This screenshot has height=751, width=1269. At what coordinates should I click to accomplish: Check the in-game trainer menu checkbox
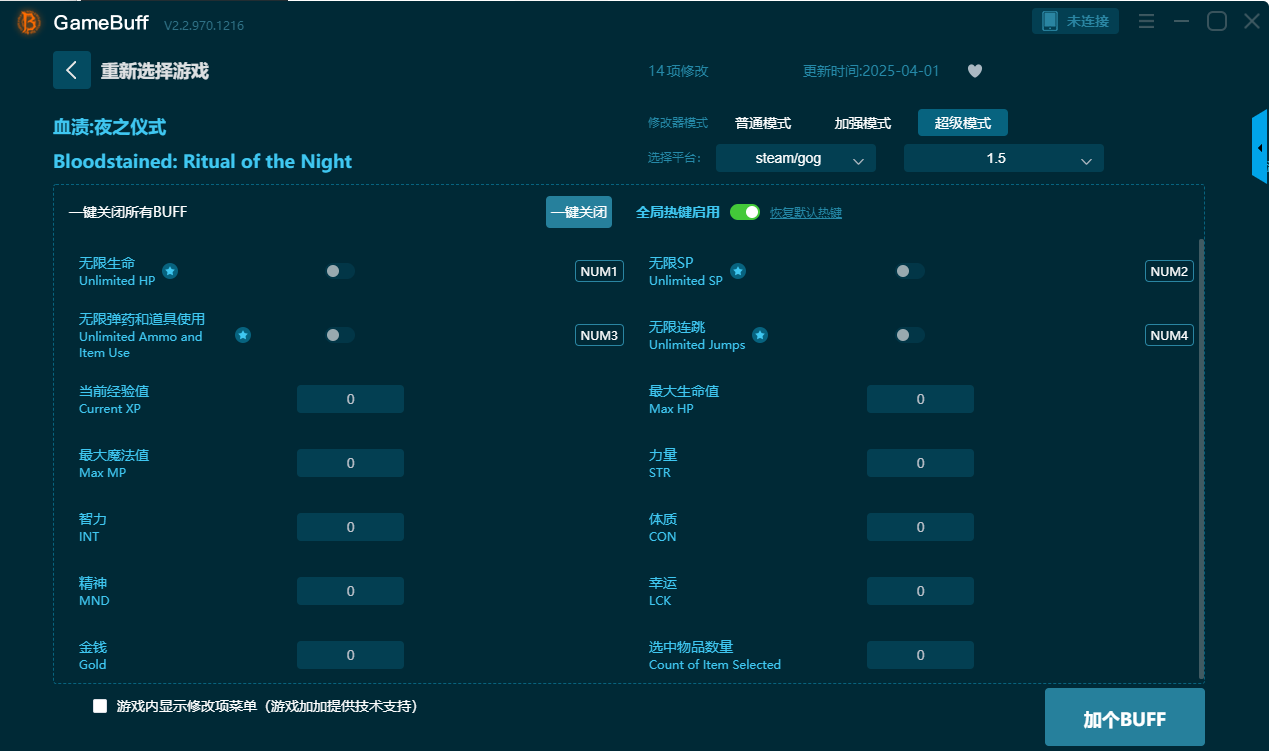[x=100, y=706]
